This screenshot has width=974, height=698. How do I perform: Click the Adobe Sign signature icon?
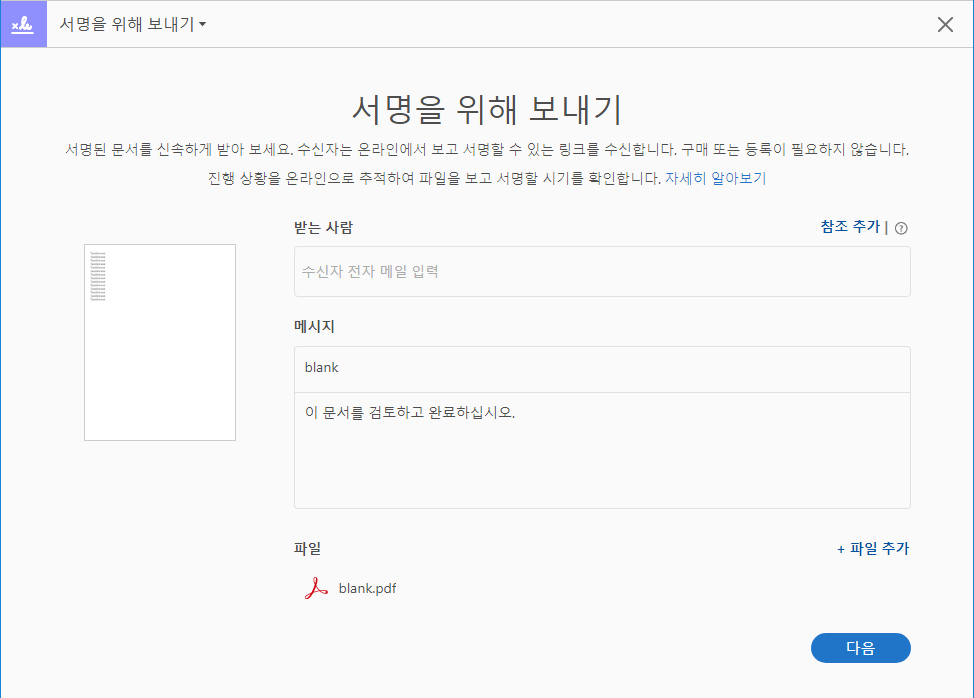23,24
